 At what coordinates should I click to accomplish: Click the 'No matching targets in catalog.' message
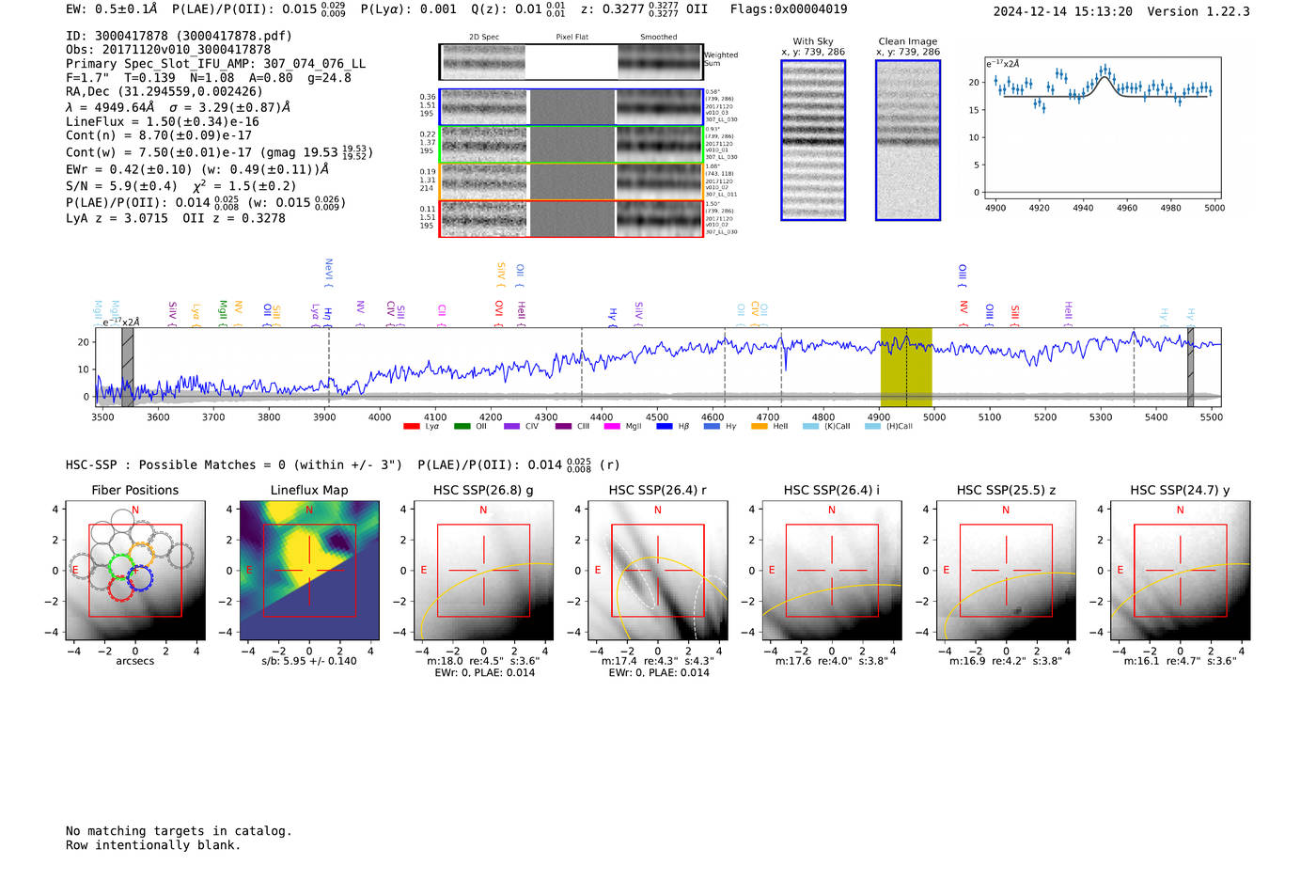179,831
